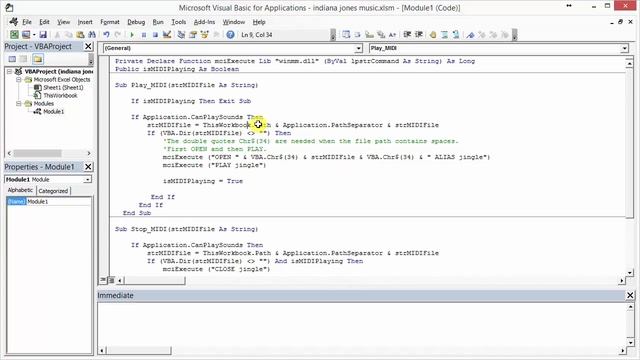Screen dimensions: 640x360
Task: Close the Project - VBAProject panel
Action: tap(88, 47)
